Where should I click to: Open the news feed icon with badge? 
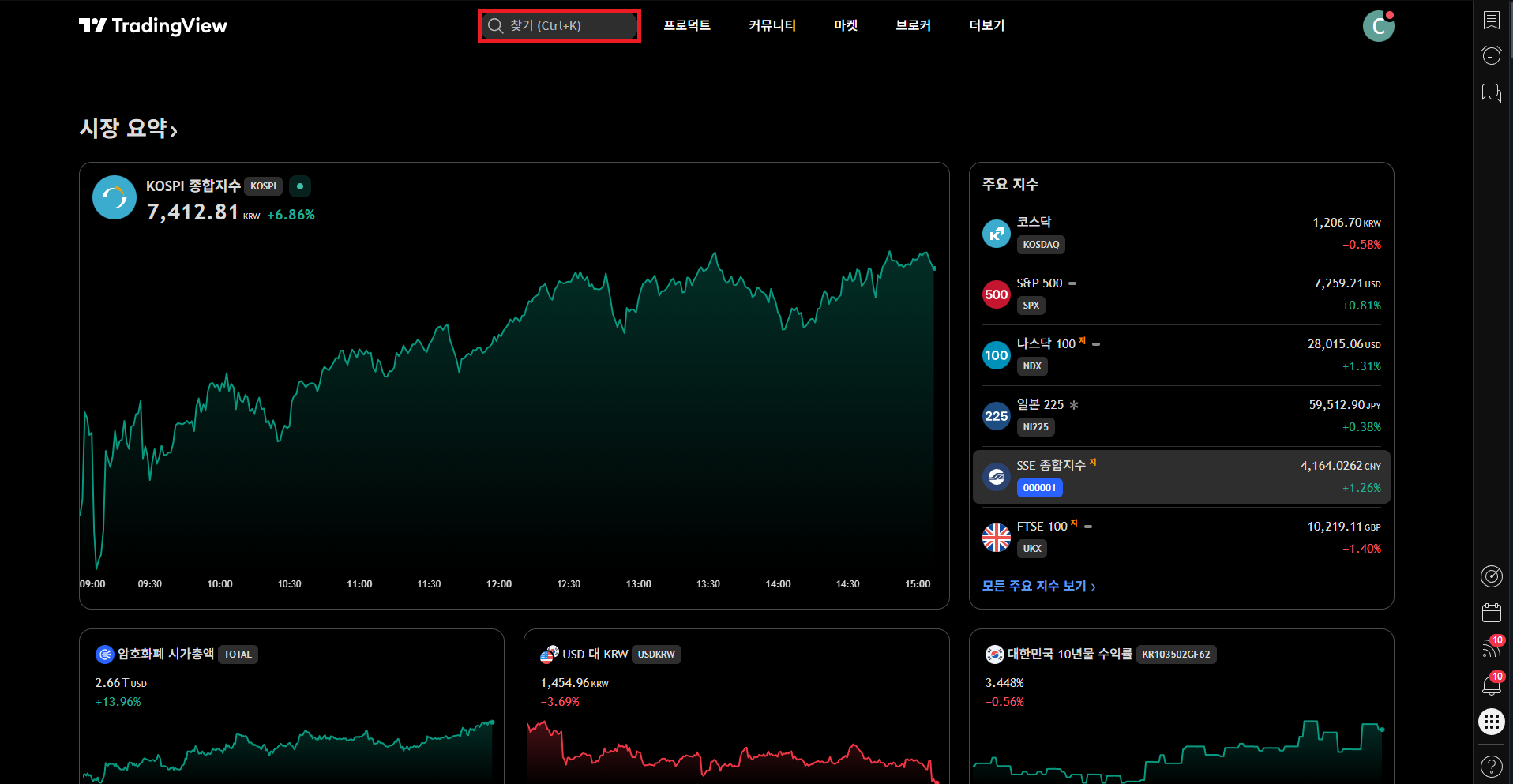click(x=1491, y=648)
